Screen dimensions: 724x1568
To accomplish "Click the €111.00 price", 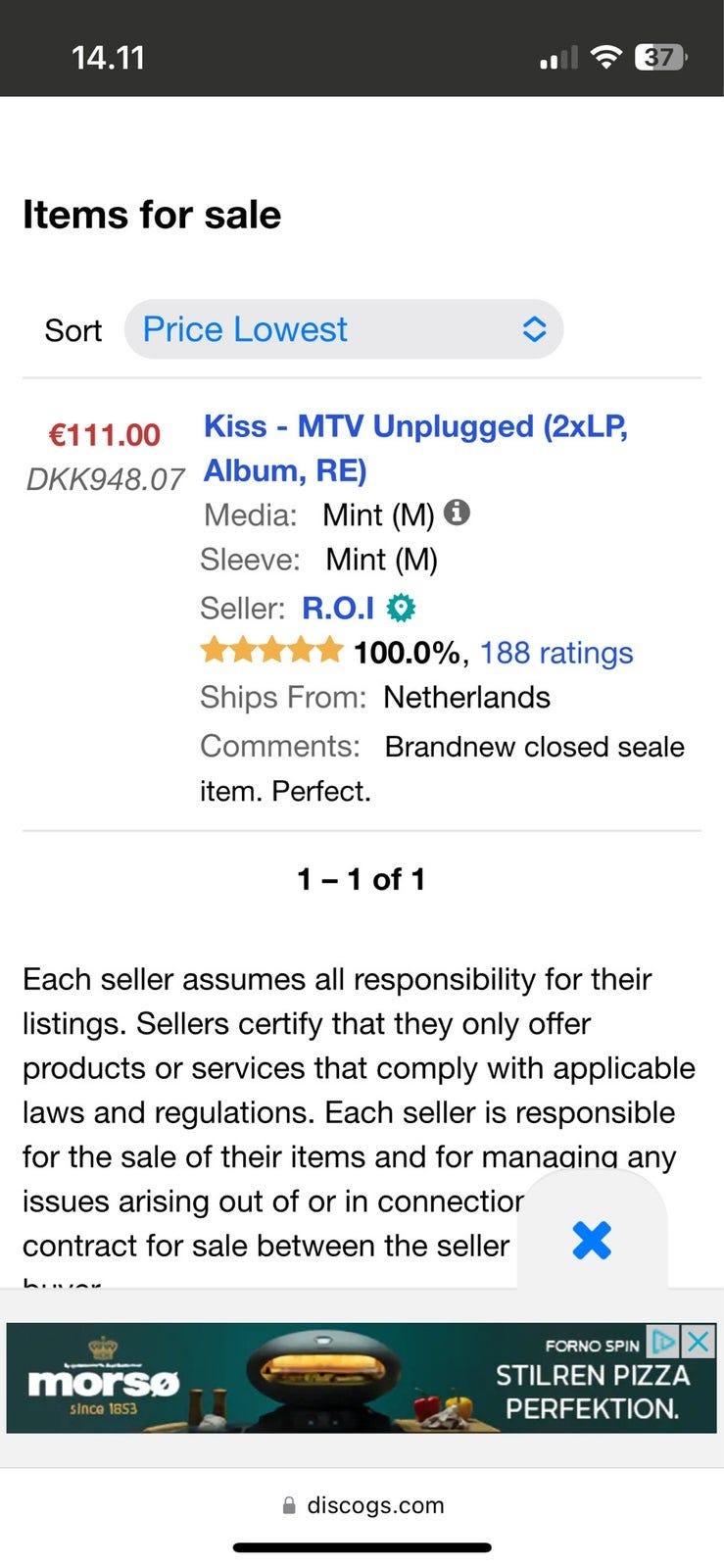I will 105,434.
